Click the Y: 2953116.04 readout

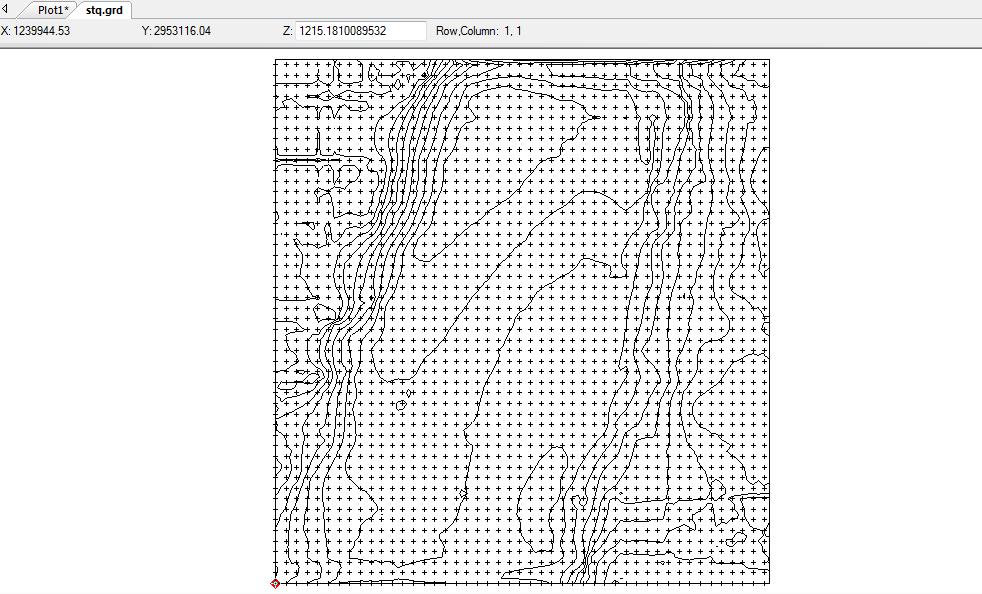tap(176, 31)
